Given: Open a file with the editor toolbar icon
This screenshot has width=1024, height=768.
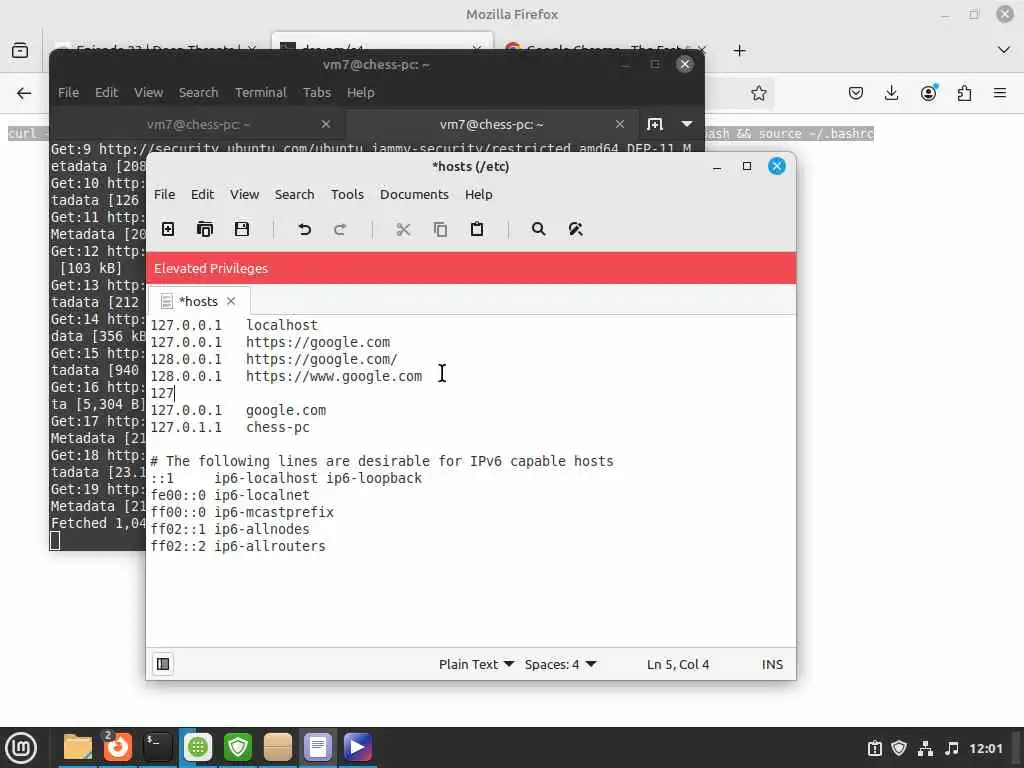Looking at the screenshot, I should (x=205, y=229).
